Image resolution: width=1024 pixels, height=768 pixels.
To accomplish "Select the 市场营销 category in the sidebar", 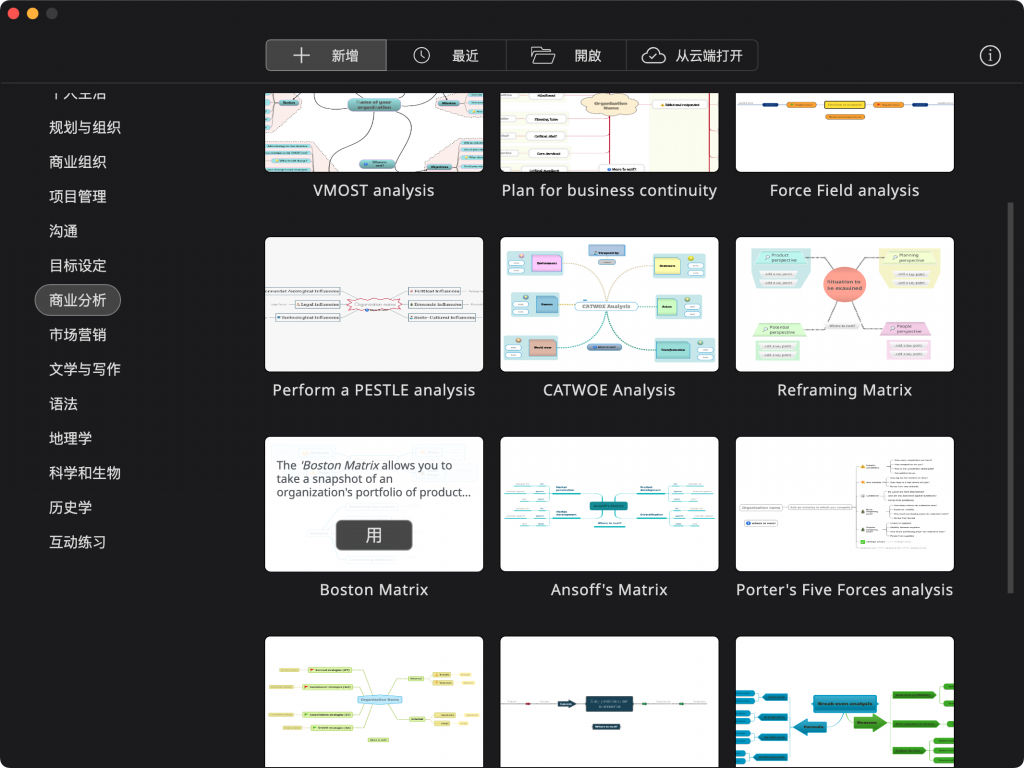I will [x=77, y=334].
